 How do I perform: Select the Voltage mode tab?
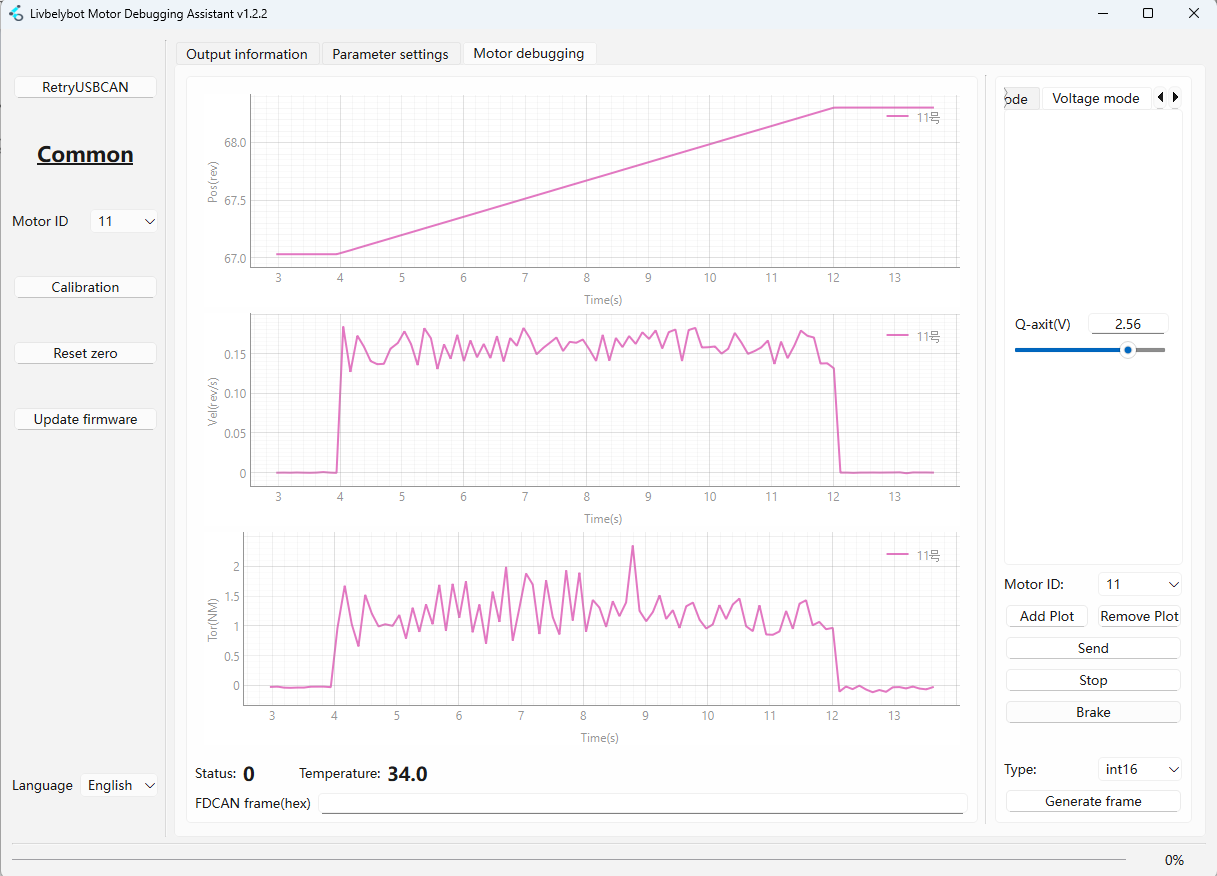(1095, 98)
